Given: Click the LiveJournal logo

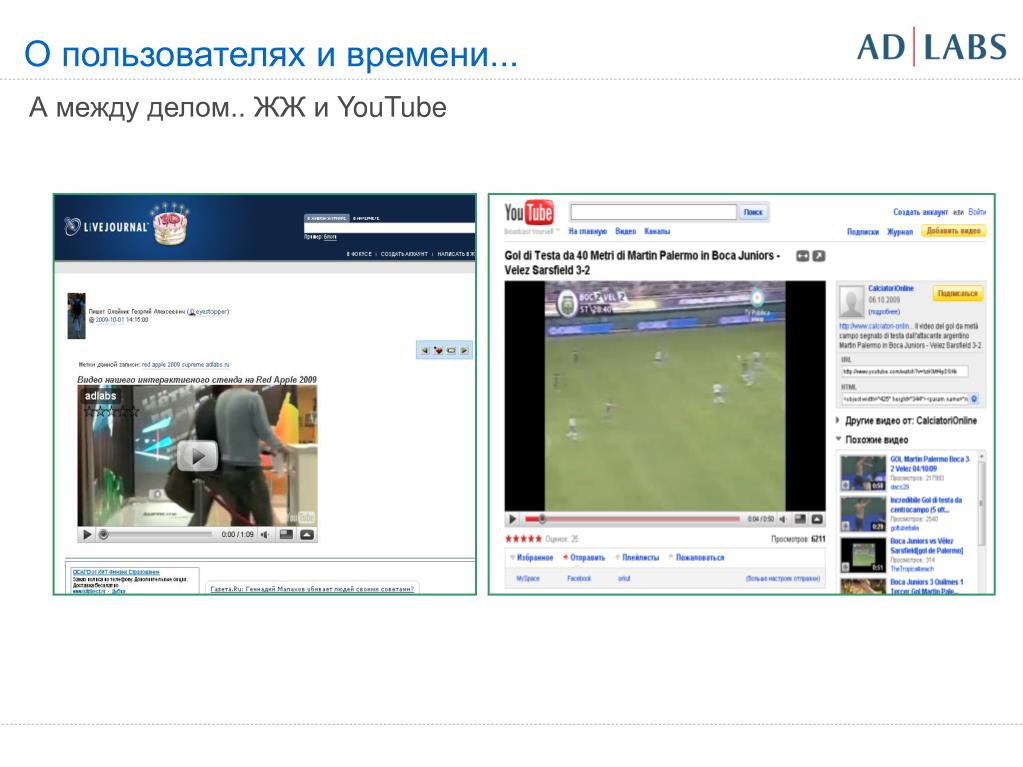Looking at the screenshot, I should point(106,227).
